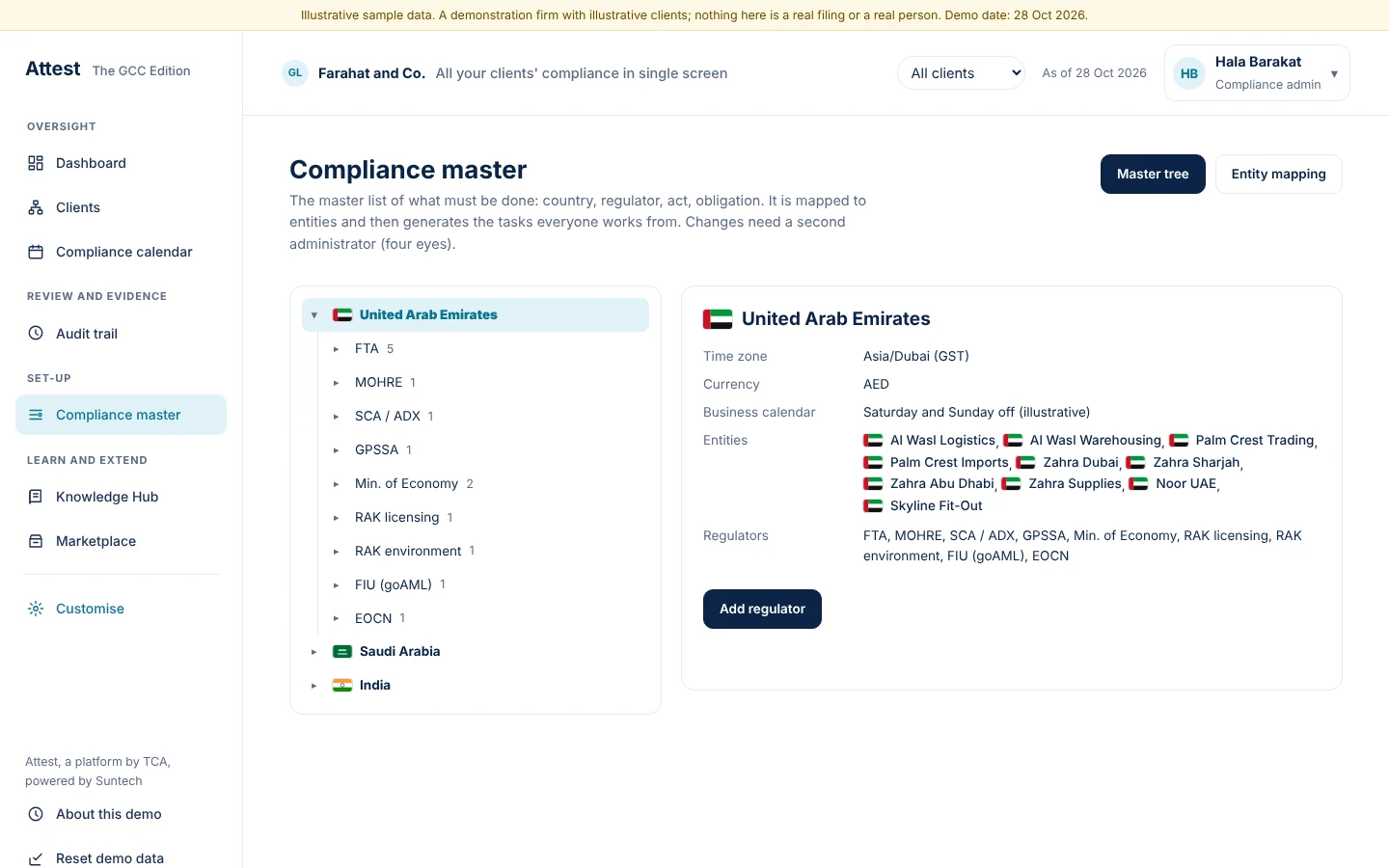Expand the EOCN regulator node
1389x868 pixels.
(x=337, y=618)
